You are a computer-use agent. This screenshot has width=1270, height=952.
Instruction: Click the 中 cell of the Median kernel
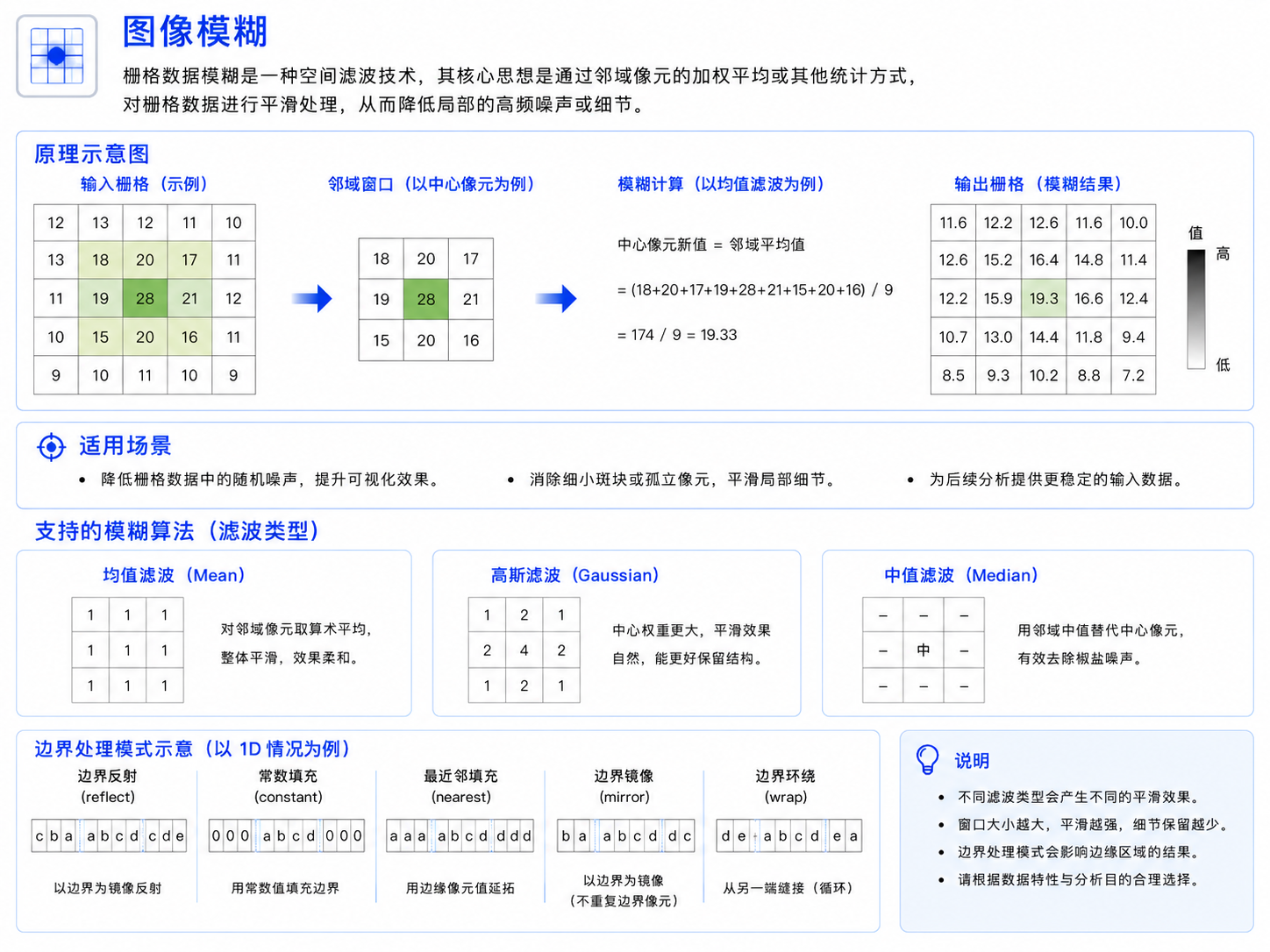pos(924,650)
